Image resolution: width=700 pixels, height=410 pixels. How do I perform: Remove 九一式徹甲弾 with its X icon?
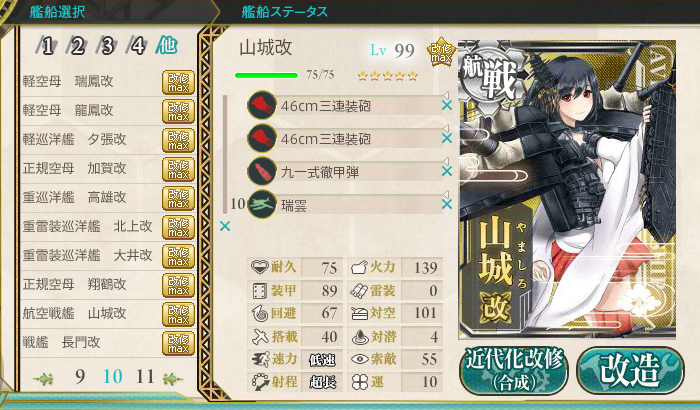[447, 172]
